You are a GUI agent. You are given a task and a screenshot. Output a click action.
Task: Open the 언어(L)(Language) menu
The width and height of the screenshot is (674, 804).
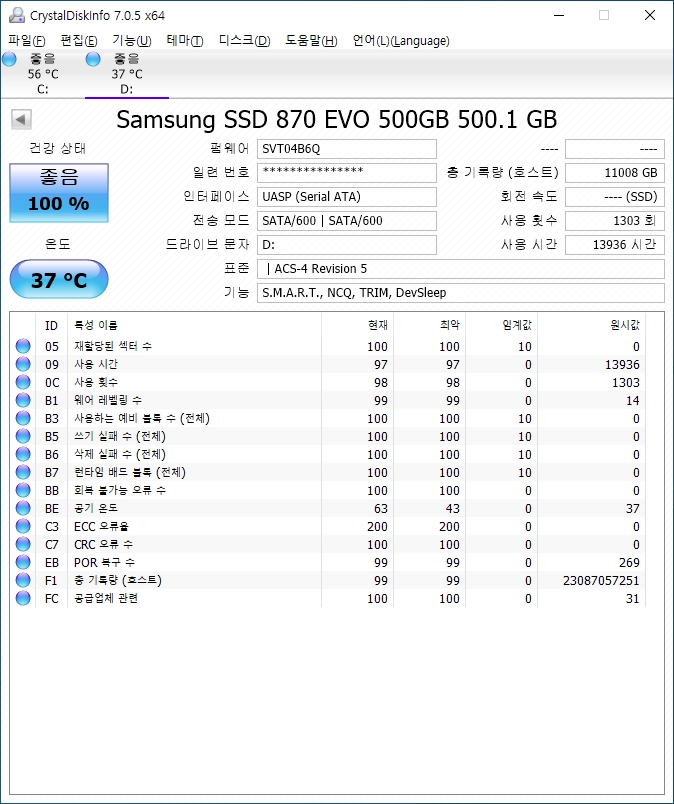[x=401, y=41]
